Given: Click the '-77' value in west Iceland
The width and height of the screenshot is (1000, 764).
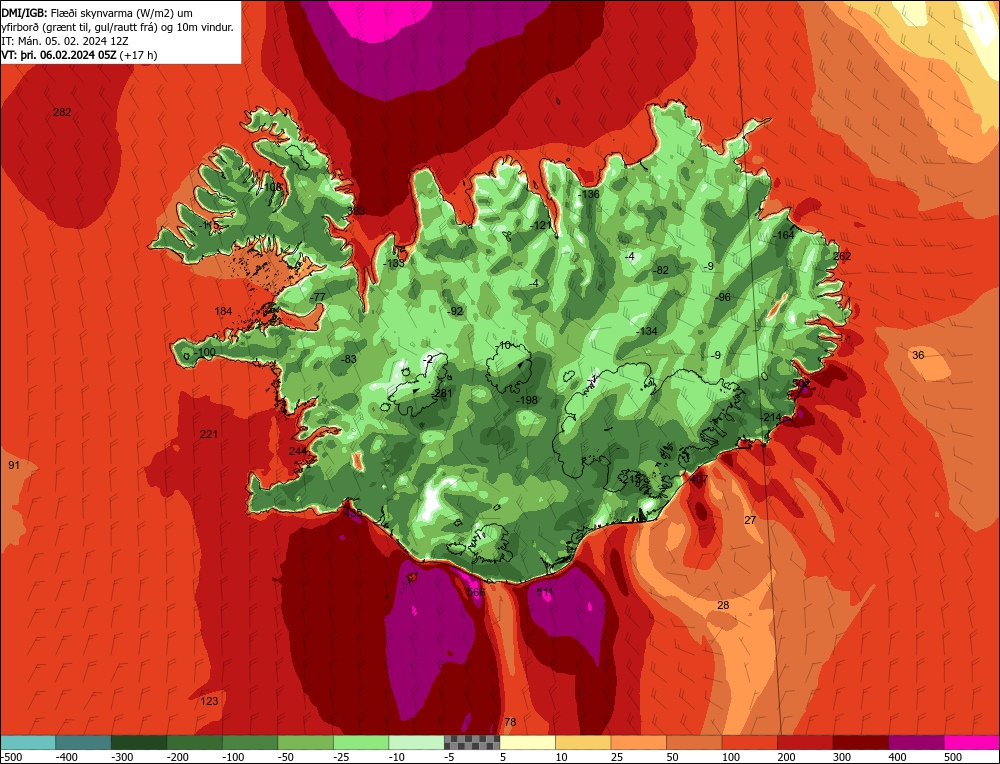Looking at the screenshot, I should click(318, 297).
